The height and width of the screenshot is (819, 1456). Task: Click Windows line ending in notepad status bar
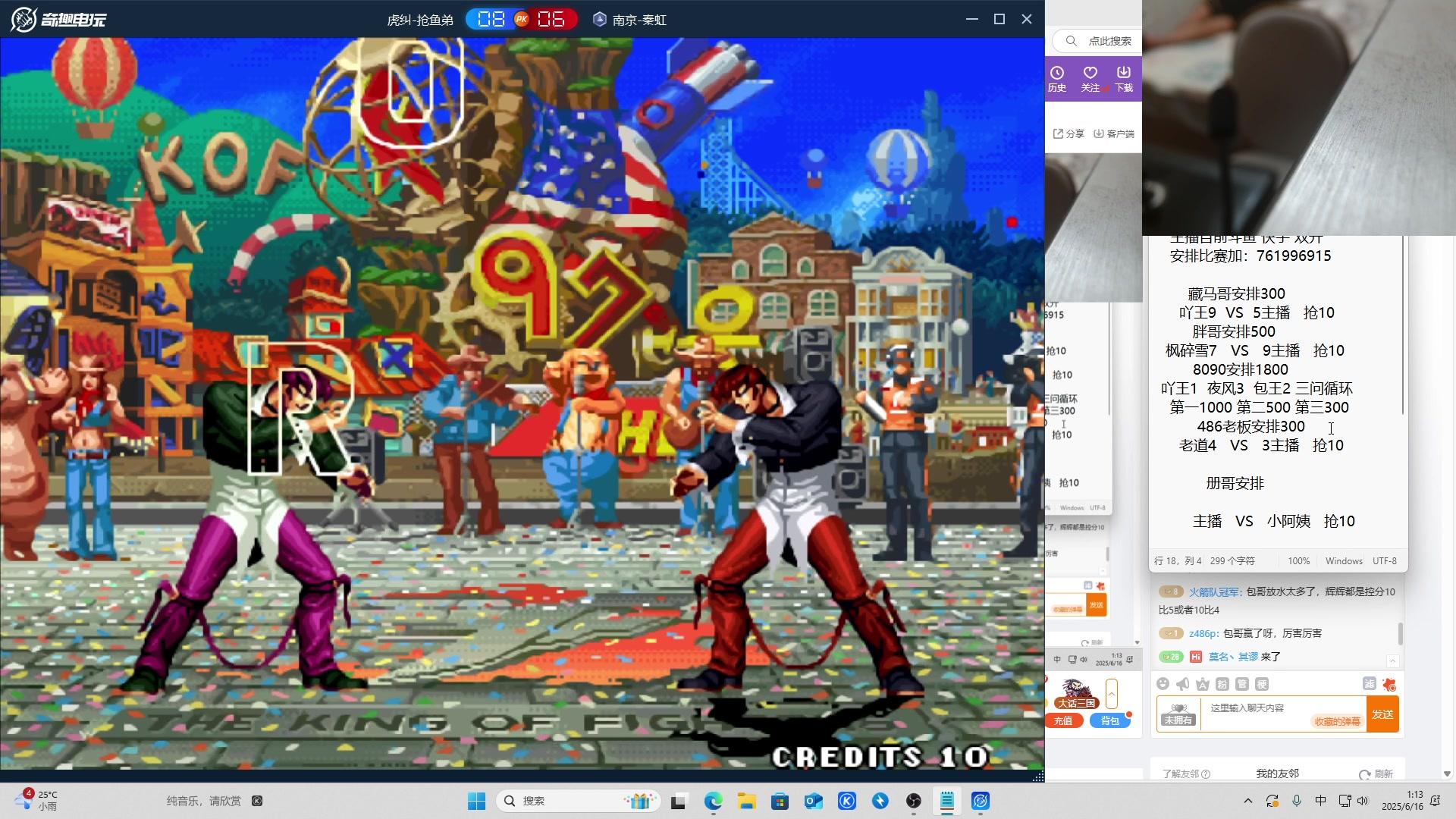click(1344, 561)
